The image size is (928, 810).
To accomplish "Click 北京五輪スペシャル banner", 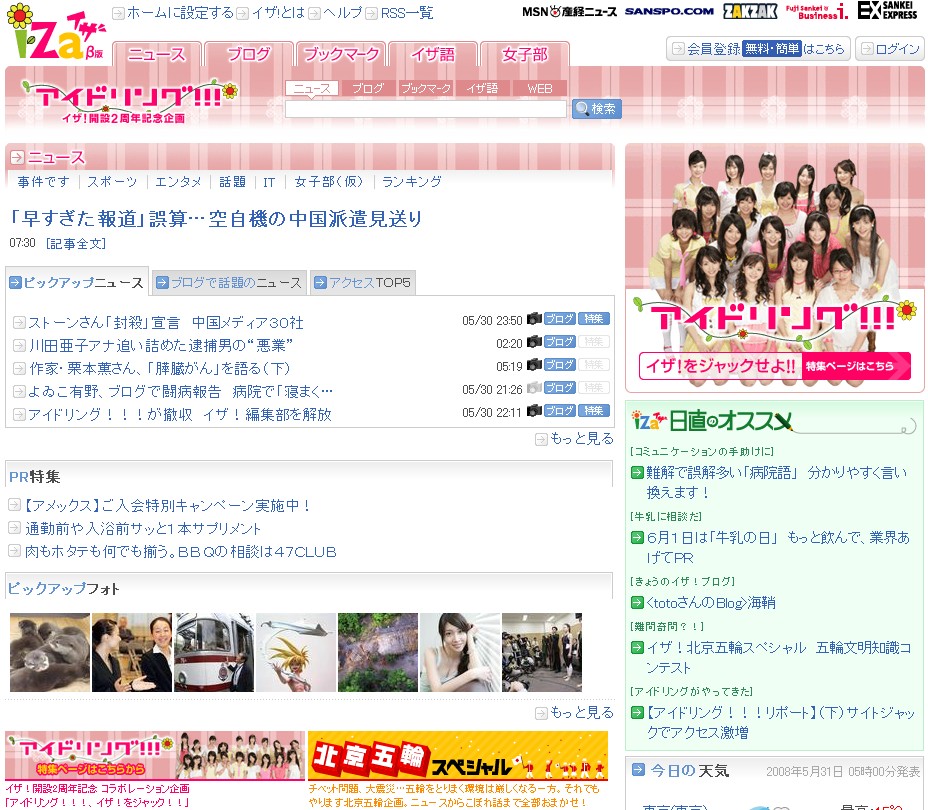I will click(458, 756).
